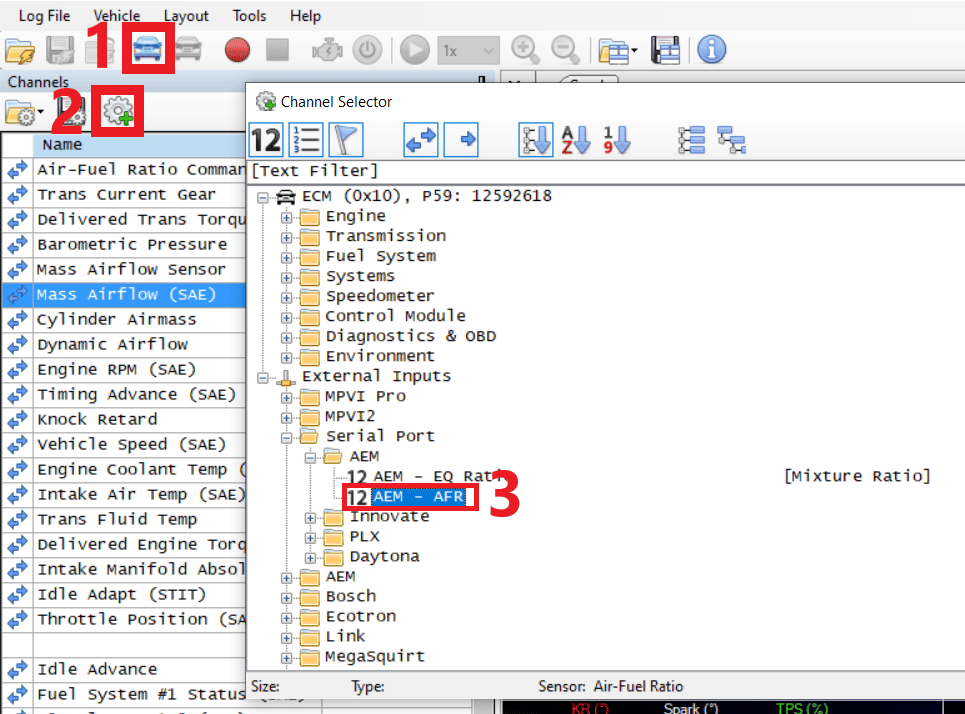Click the play log playback button
The width and height of the screenshot is (965, 714).
click(415, 50)
